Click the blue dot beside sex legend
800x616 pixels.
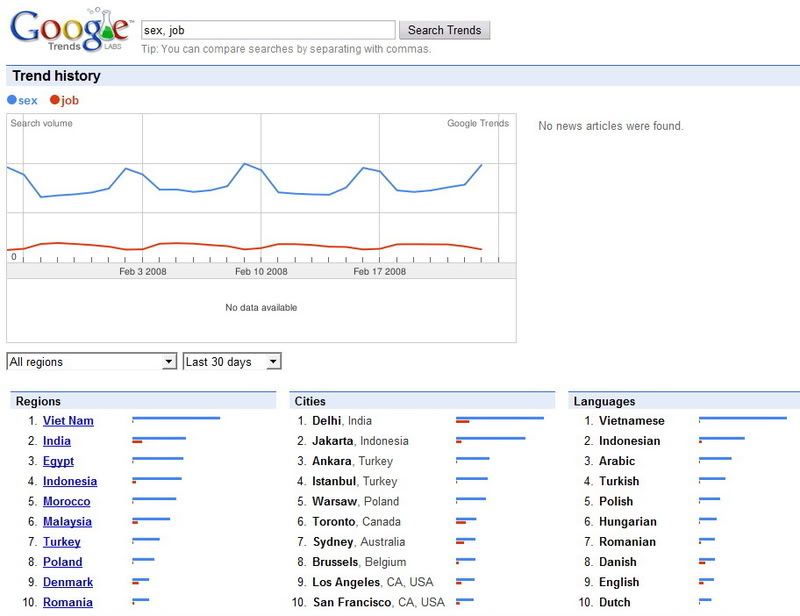(x=12, y=100)
